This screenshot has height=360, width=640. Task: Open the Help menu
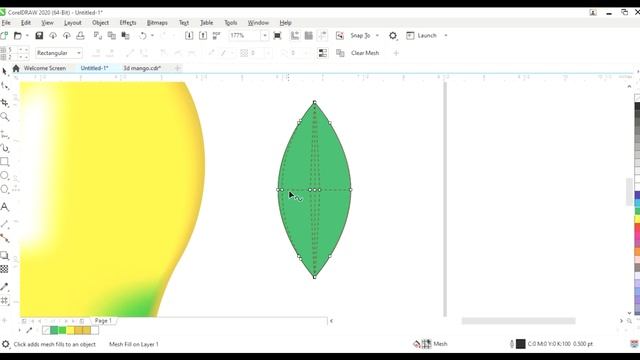[x=285, y=23]
